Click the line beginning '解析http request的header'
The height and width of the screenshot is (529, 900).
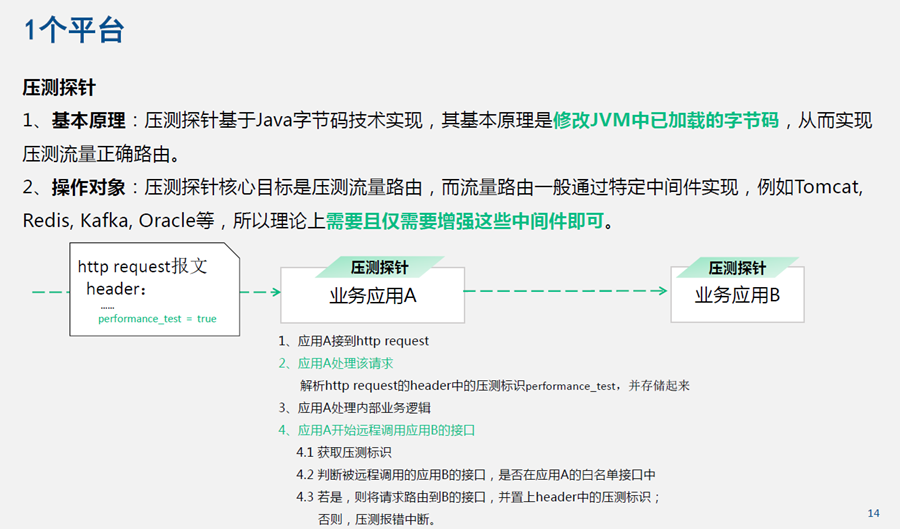click(494, 386)
